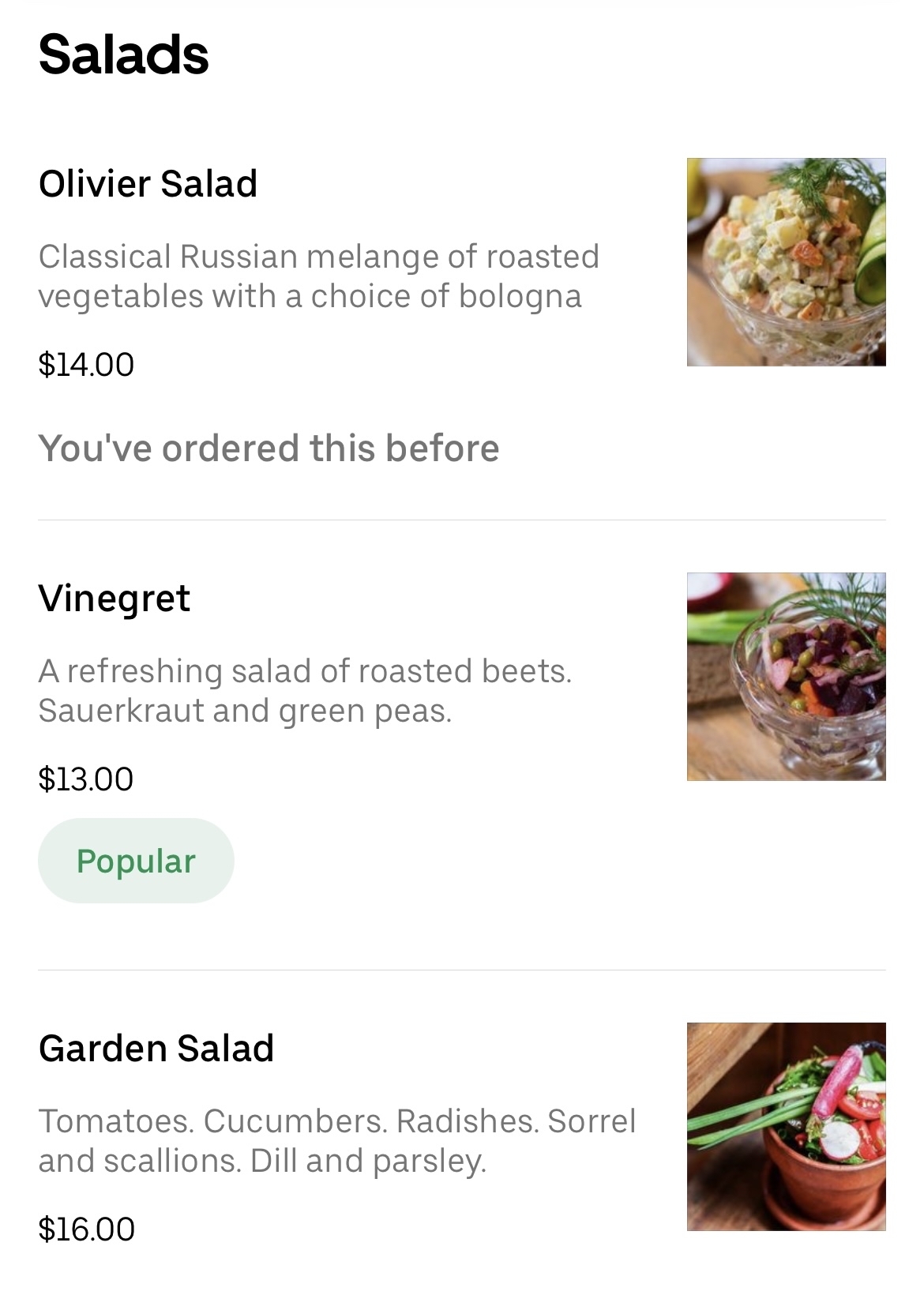Tap the Vinegret salad photo
The width and height of the screenshot is (924, 1295).
pyautogui.click(x=786, y=676)
